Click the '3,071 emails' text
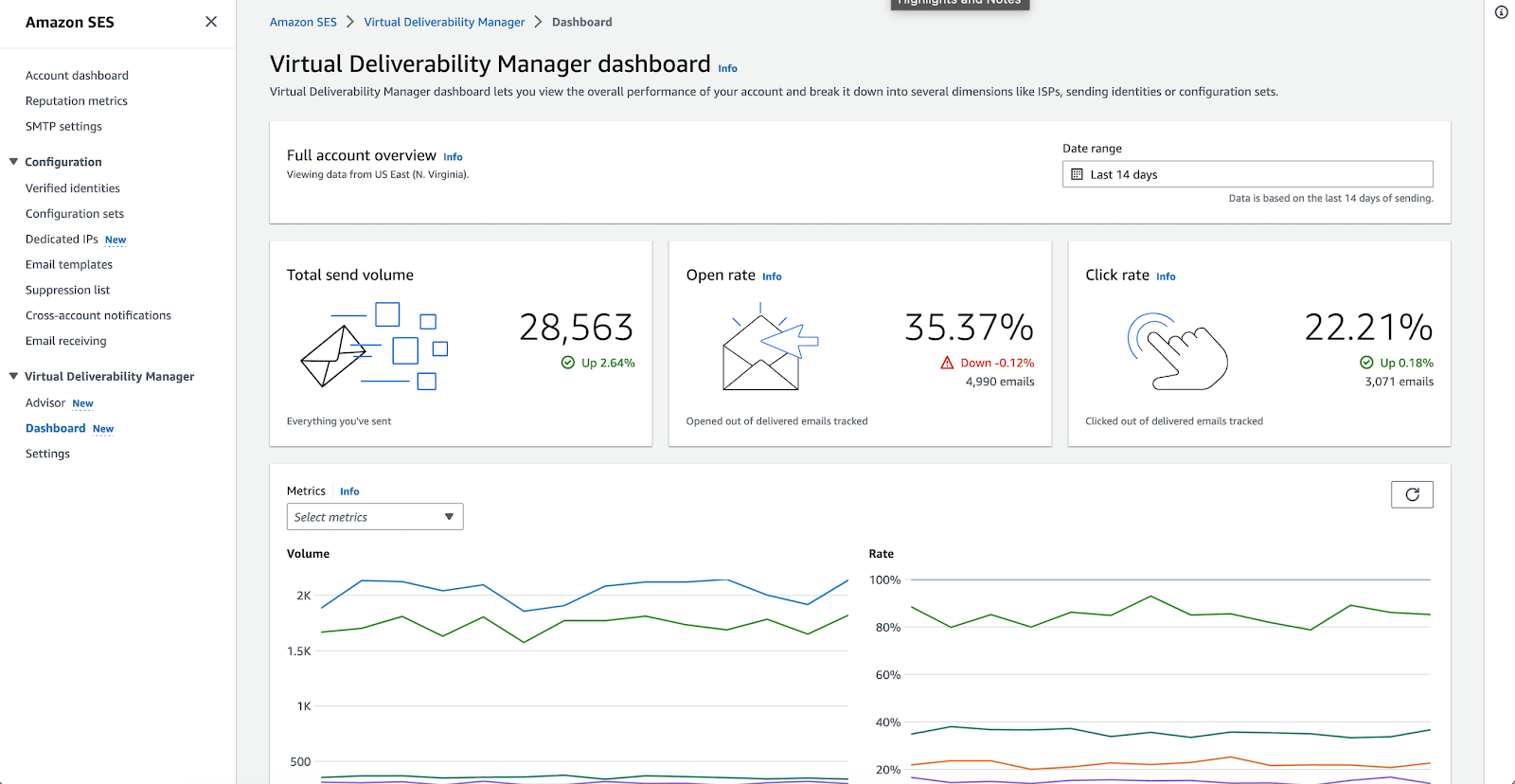1515x784 pixels. [1399, 382]
